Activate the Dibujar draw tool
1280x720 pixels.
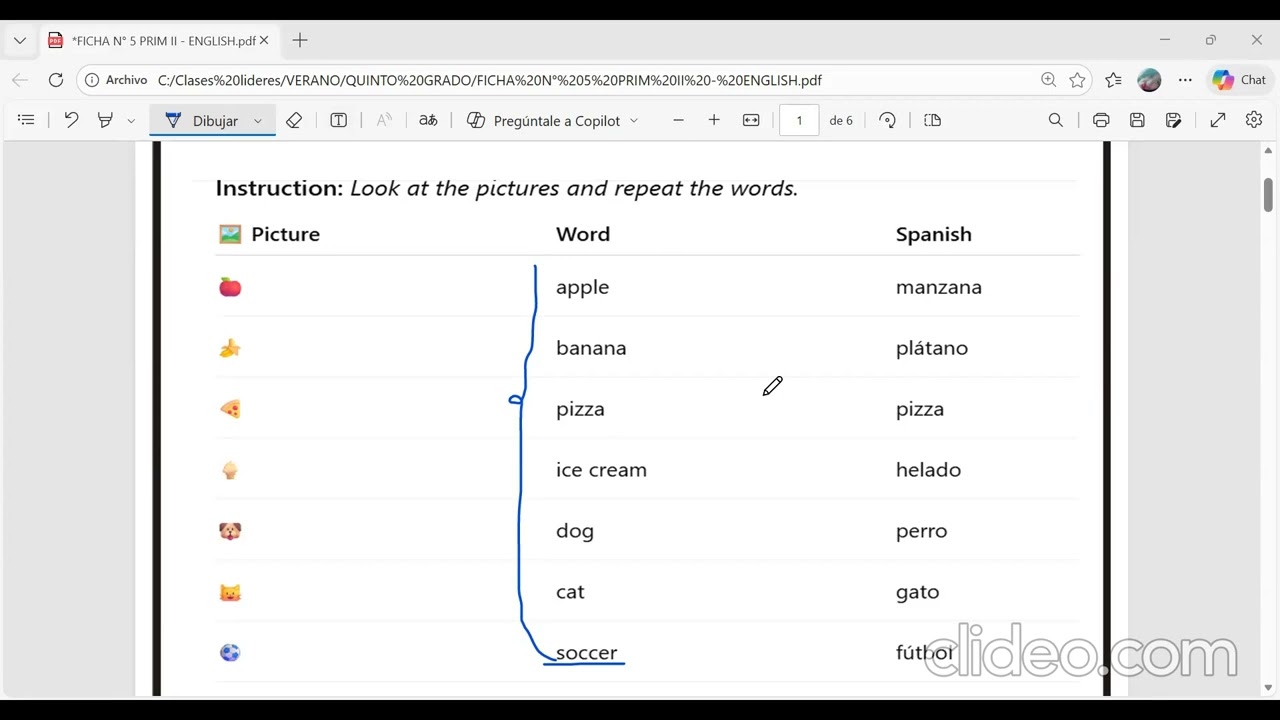pyautogui.click(x=202, y=120)
